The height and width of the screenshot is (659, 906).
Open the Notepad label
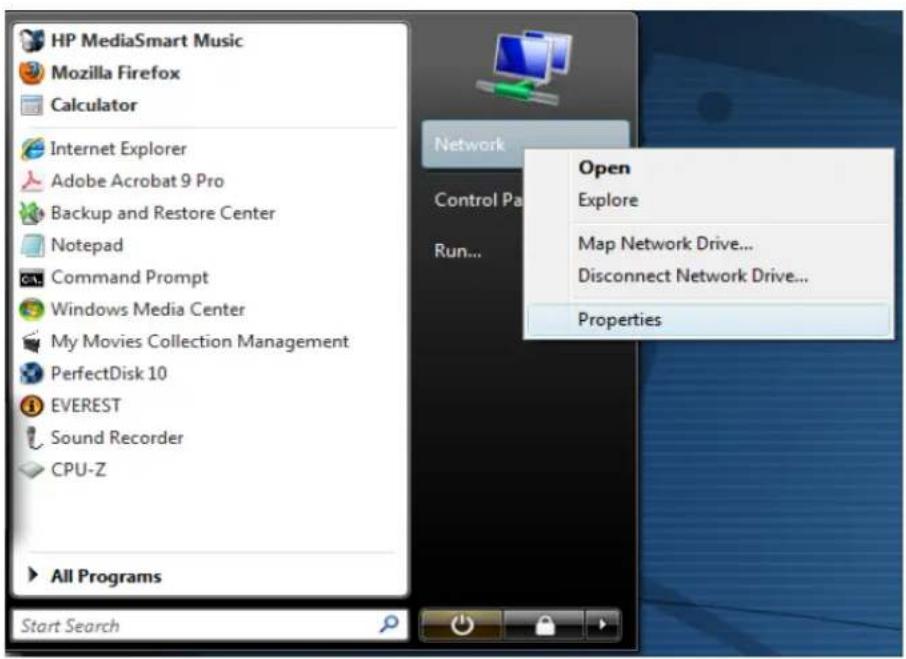tap(87, 245)
